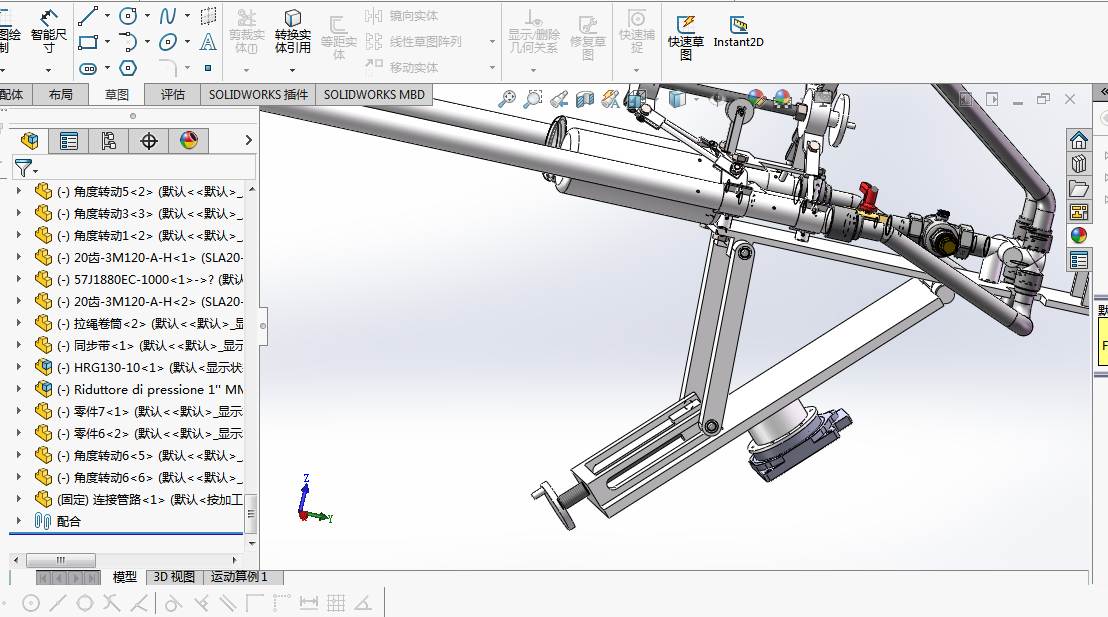
Task: Open the Spline tool dropdown arrow
Action: coord(187,16)
